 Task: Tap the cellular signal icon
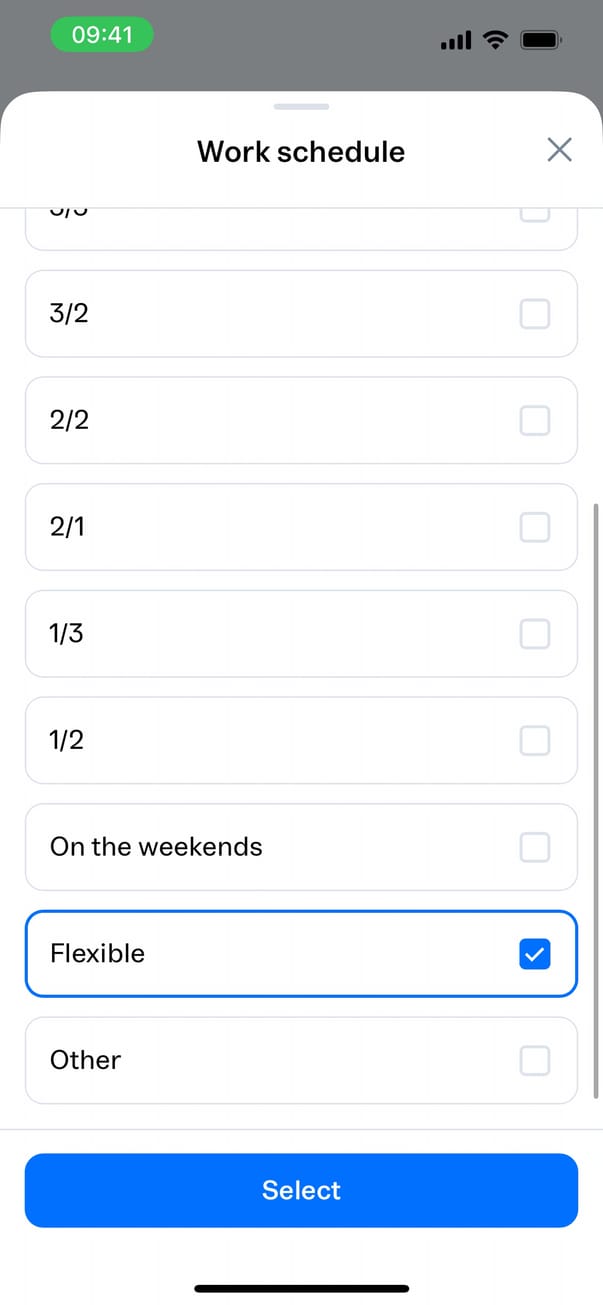pos(455,41)
